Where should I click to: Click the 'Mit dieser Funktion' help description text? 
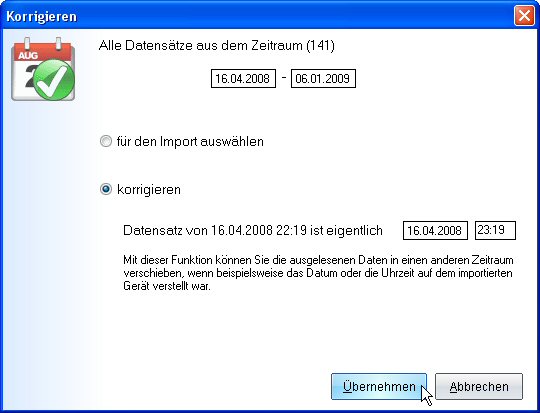click(x=318, y=273)
